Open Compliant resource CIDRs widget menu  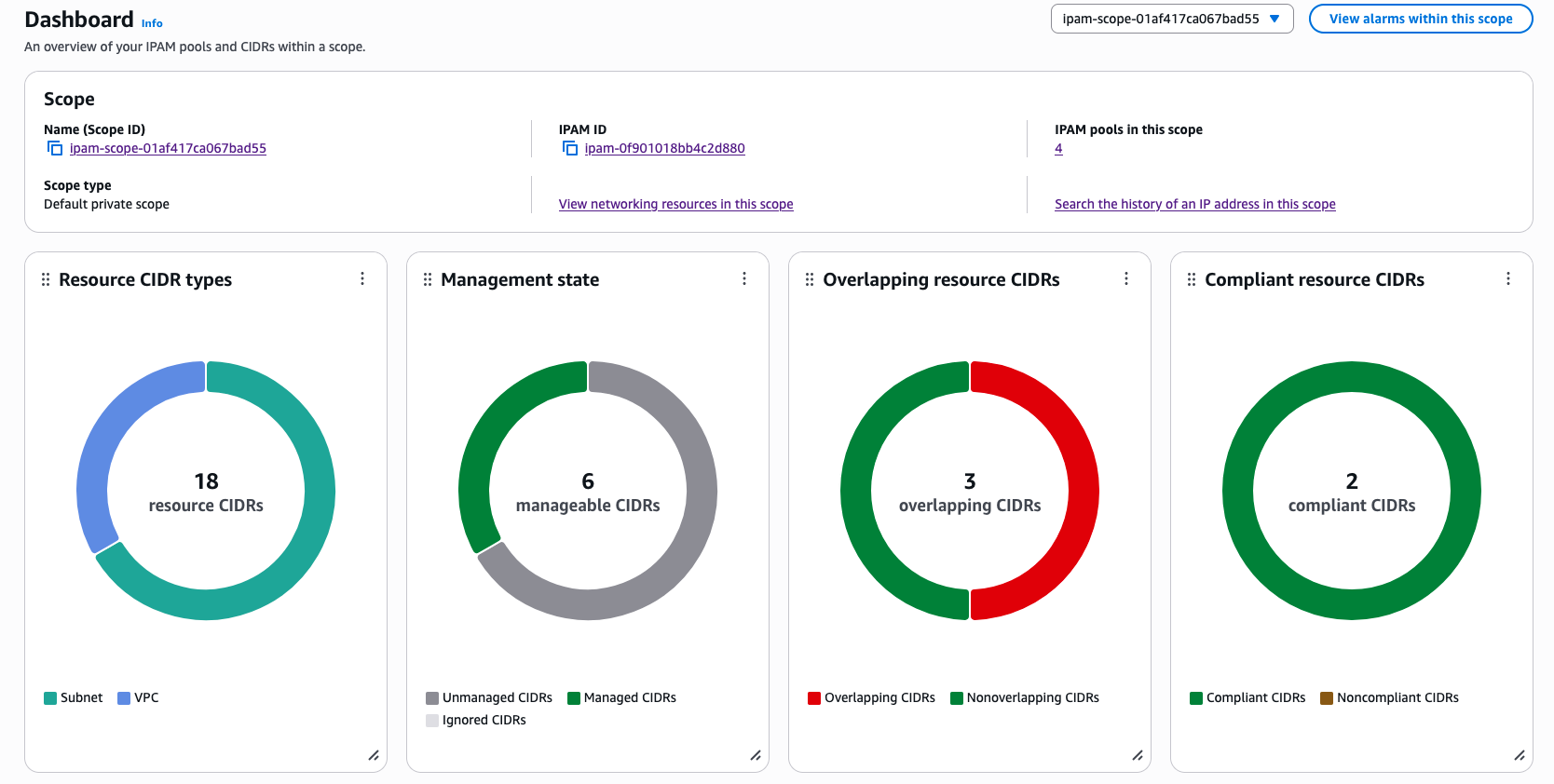1508,279
